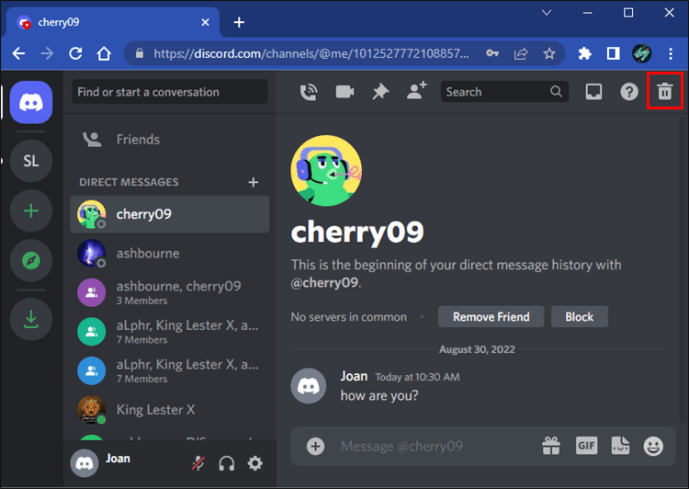Image resolution: width=689 pixels, height=489 pixels.
Task: Open user settings gear
Action: (255, 463)
